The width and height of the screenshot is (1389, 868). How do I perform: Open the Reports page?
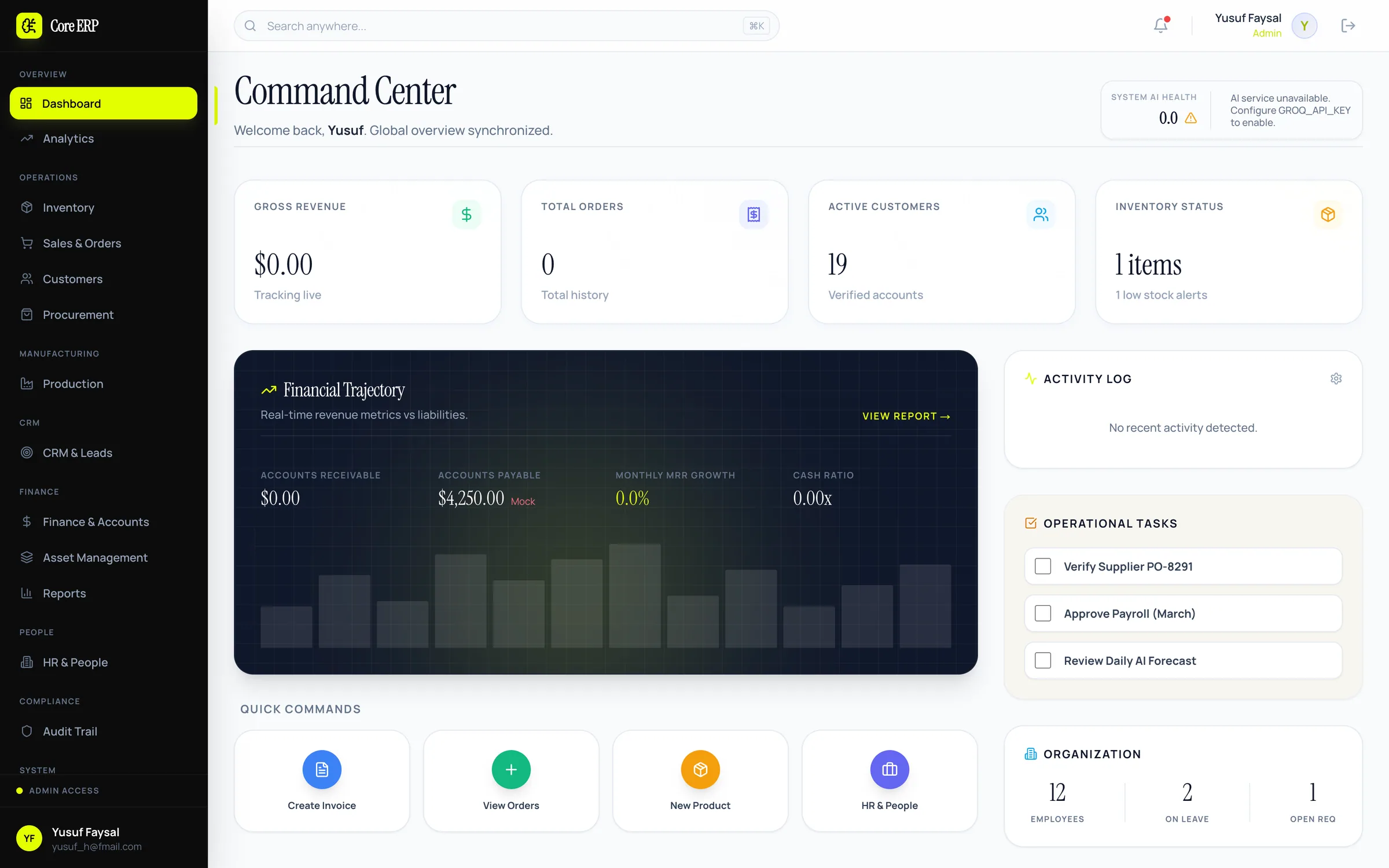pos(104,593)
